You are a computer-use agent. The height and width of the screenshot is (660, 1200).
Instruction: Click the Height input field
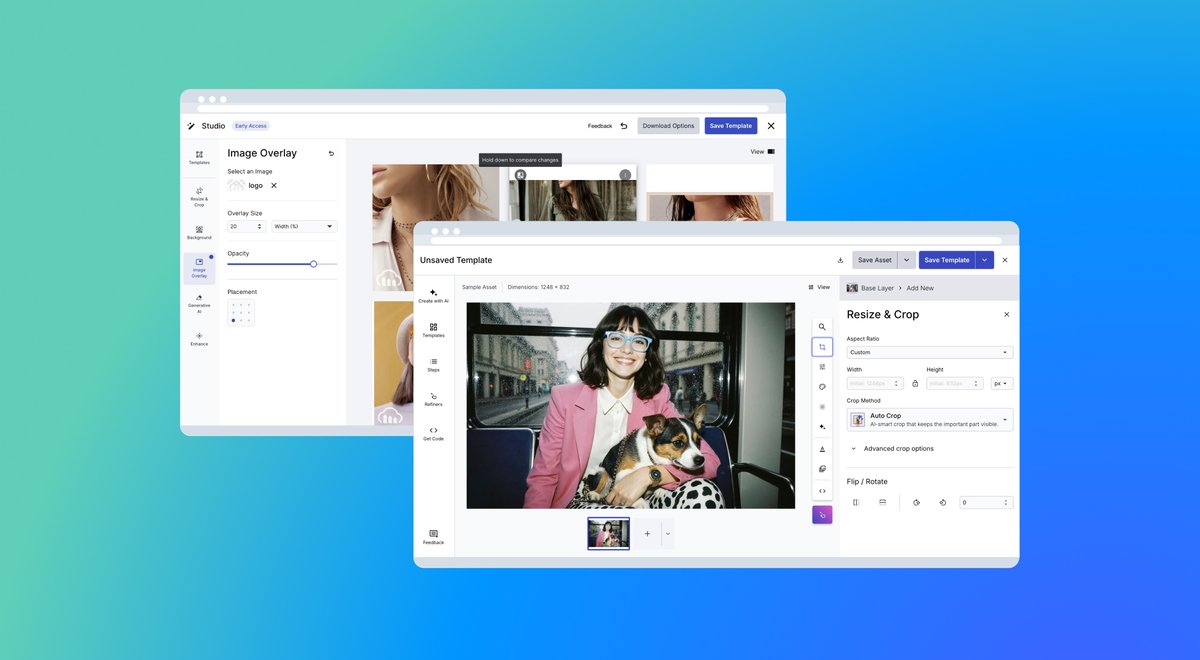(955, 383)
